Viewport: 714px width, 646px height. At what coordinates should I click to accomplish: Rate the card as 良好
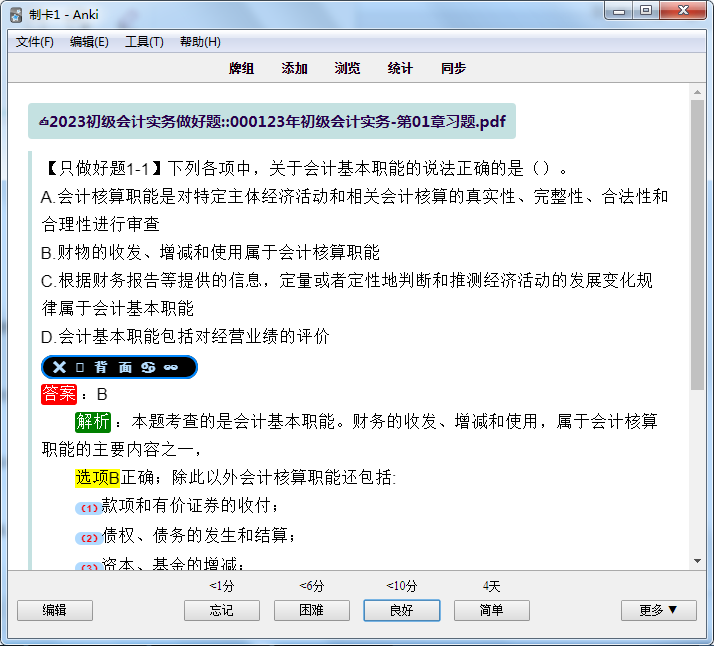click(x=401, y=610)
